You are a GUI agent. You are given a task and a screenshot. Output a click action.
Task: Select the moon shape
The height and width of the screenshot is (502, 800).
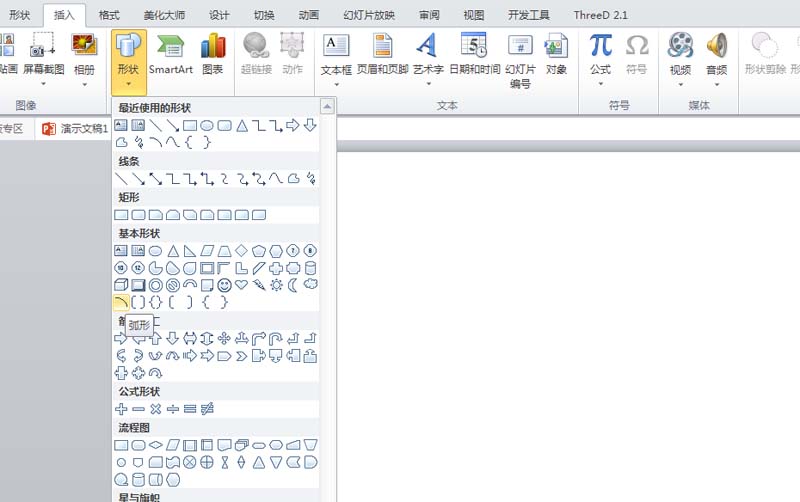pyautogui.click(x=293, y=285)
